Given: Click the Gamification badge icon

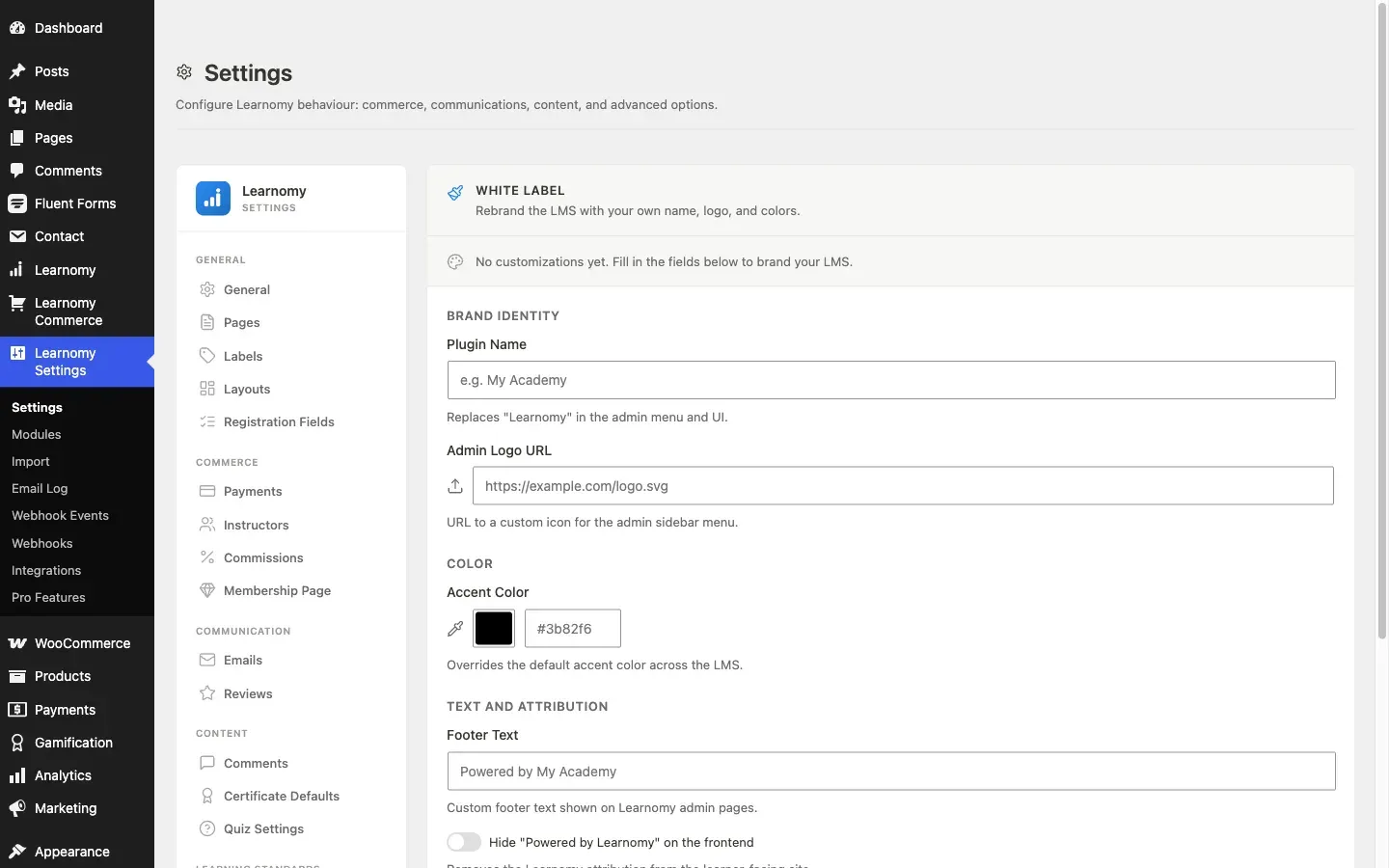Looking at the screenshot, I should (x=17, y=743).
